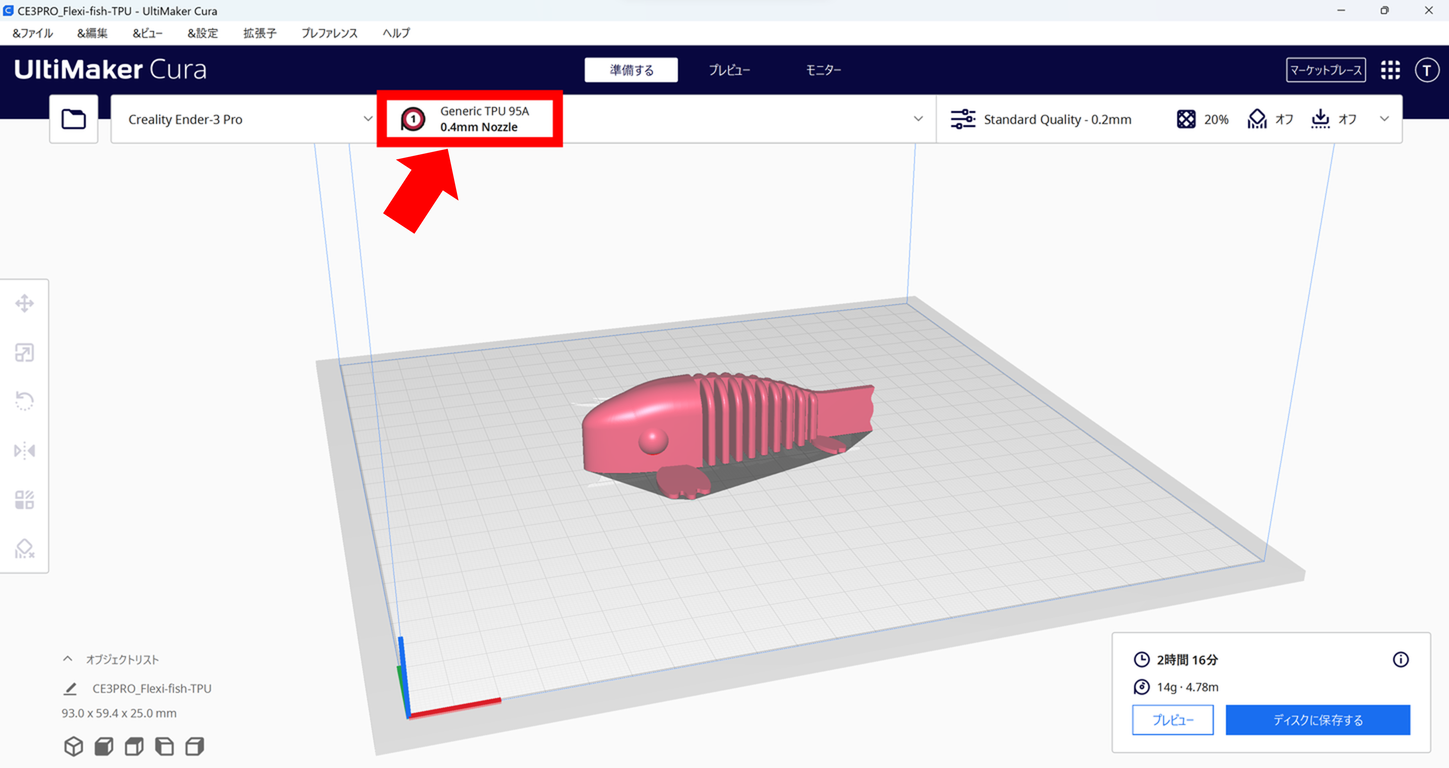Collapse the オブジェクトリスト object list
The image size is (1449, 768).
point(67,660)
